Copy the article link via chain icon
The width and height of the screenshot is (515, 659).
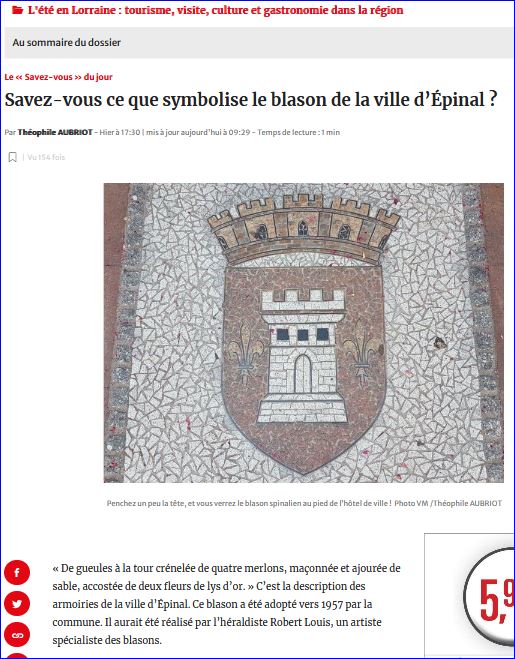(17, 635)
